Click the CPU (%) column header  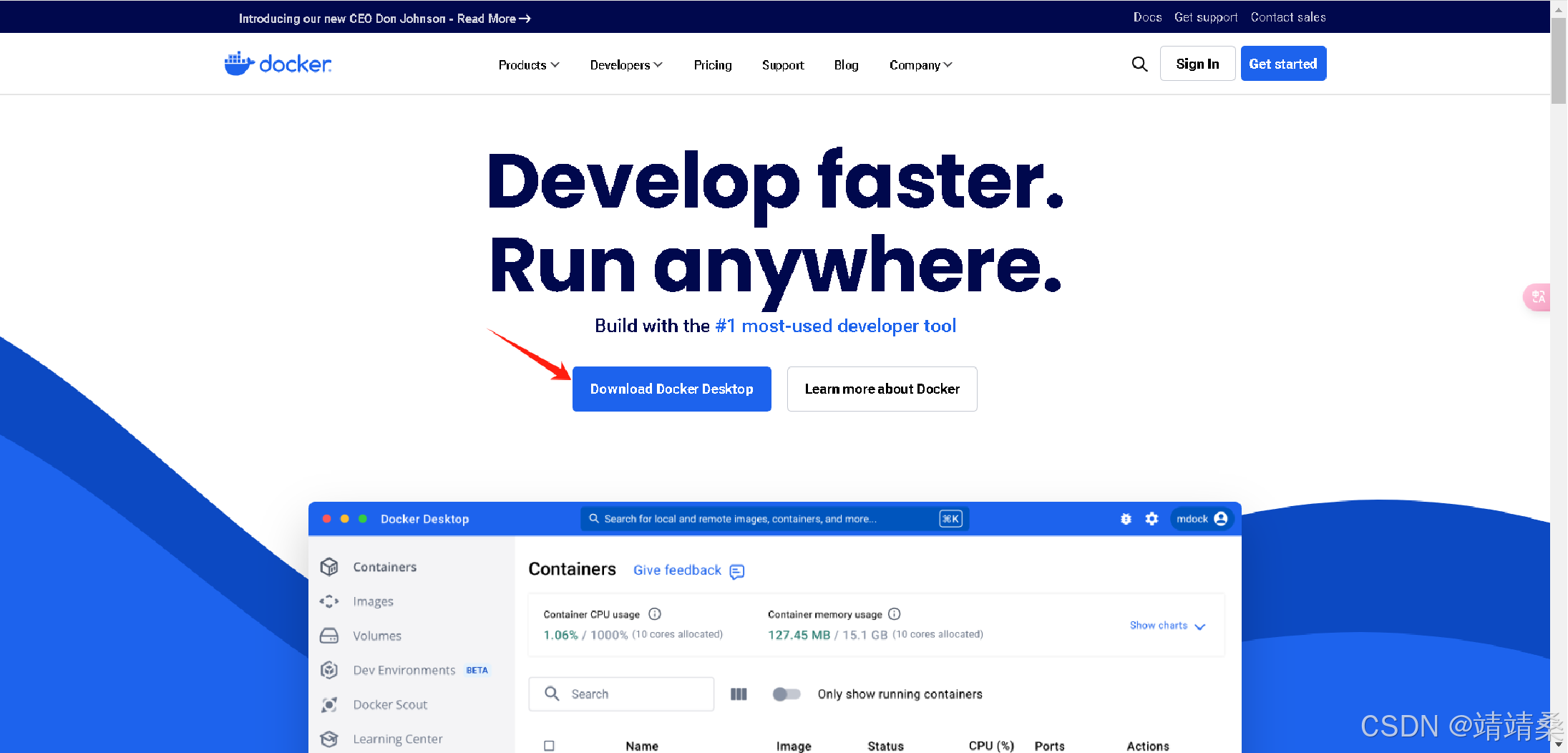click(x=991, y=746)
